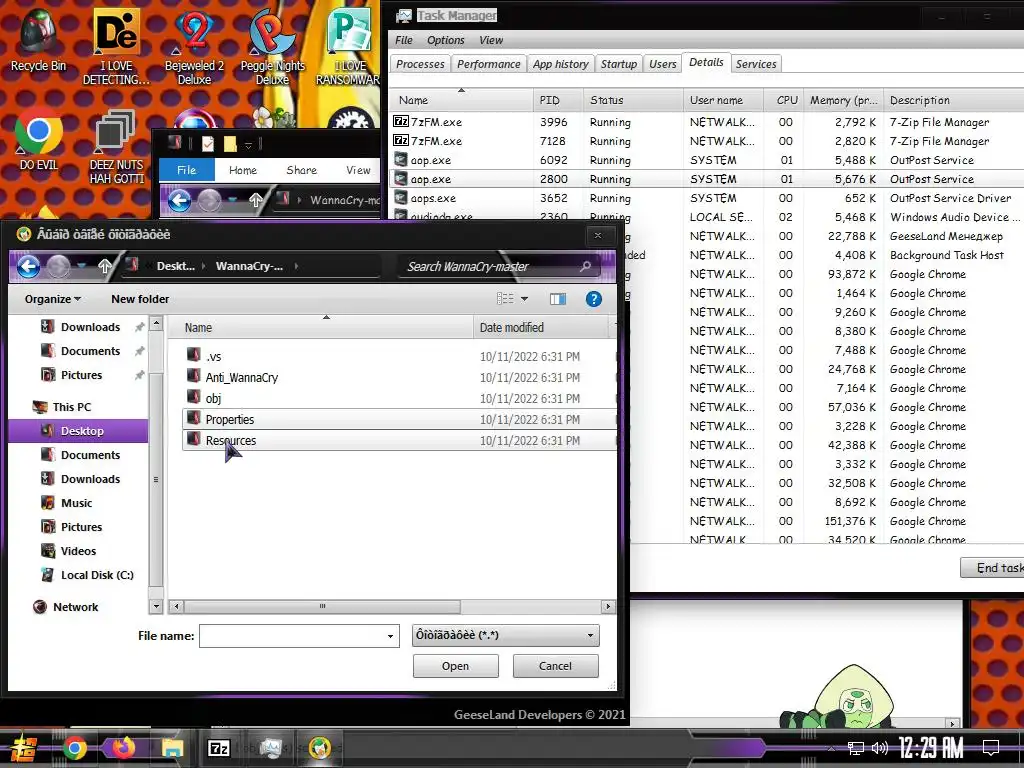Sort Task Manager by Memory column
The height and width of the screenshot is (768, 1024).
[843, 101]
